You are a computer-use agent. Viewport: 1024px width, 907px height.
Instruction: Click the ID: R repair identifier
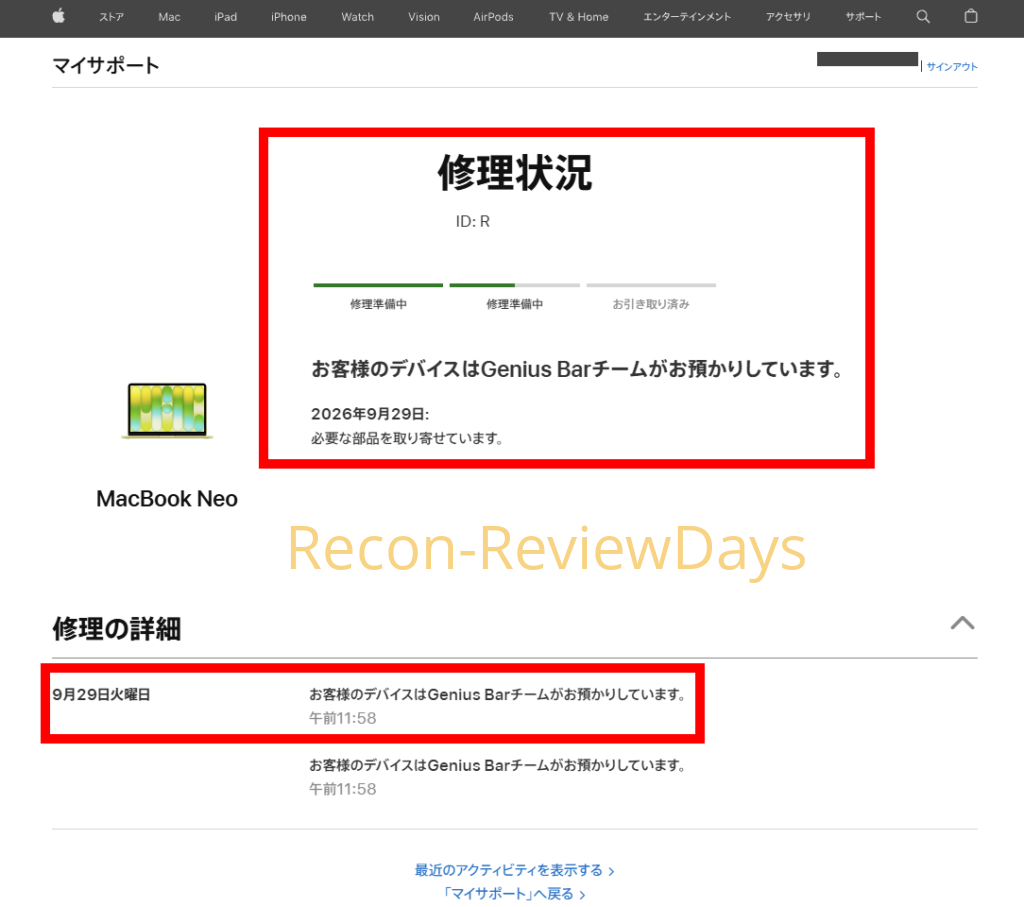473,221
